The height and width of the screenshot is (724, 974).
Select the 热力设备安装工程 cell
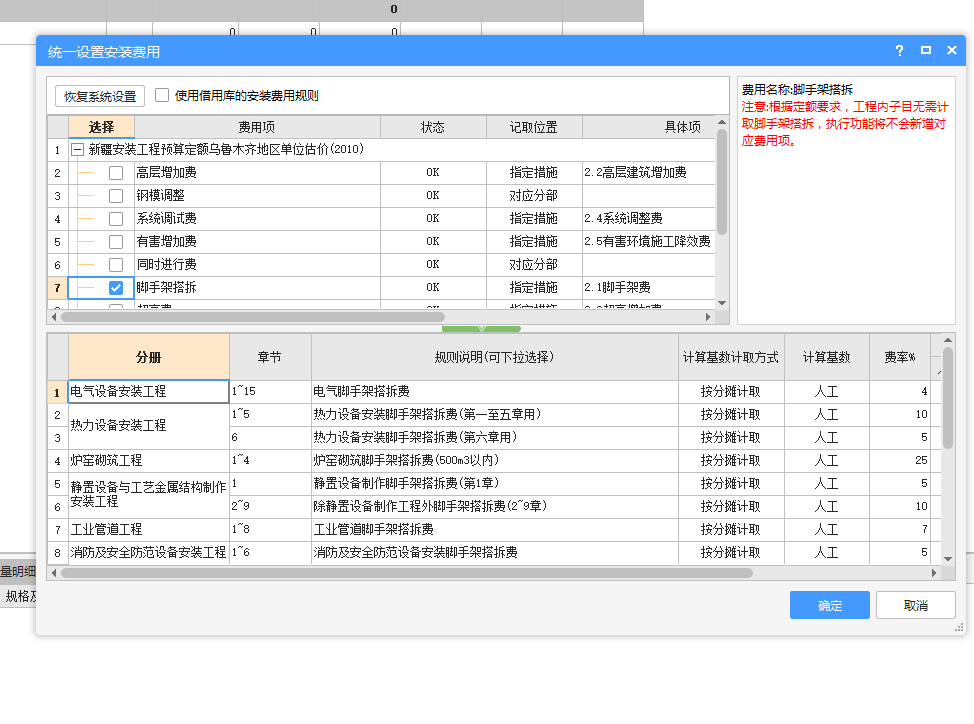[x=149, y=426]
